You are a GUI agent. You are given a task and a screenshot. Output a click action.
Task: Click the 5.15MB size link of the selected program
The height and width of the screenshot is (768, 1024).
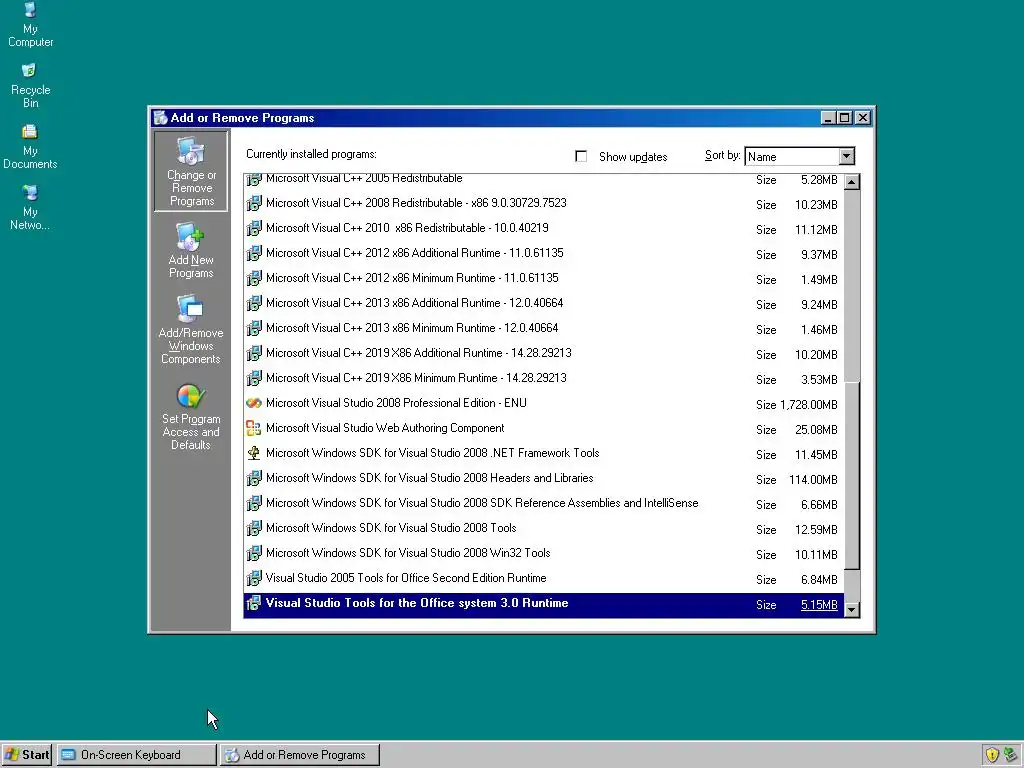click(x=819, y=605)
